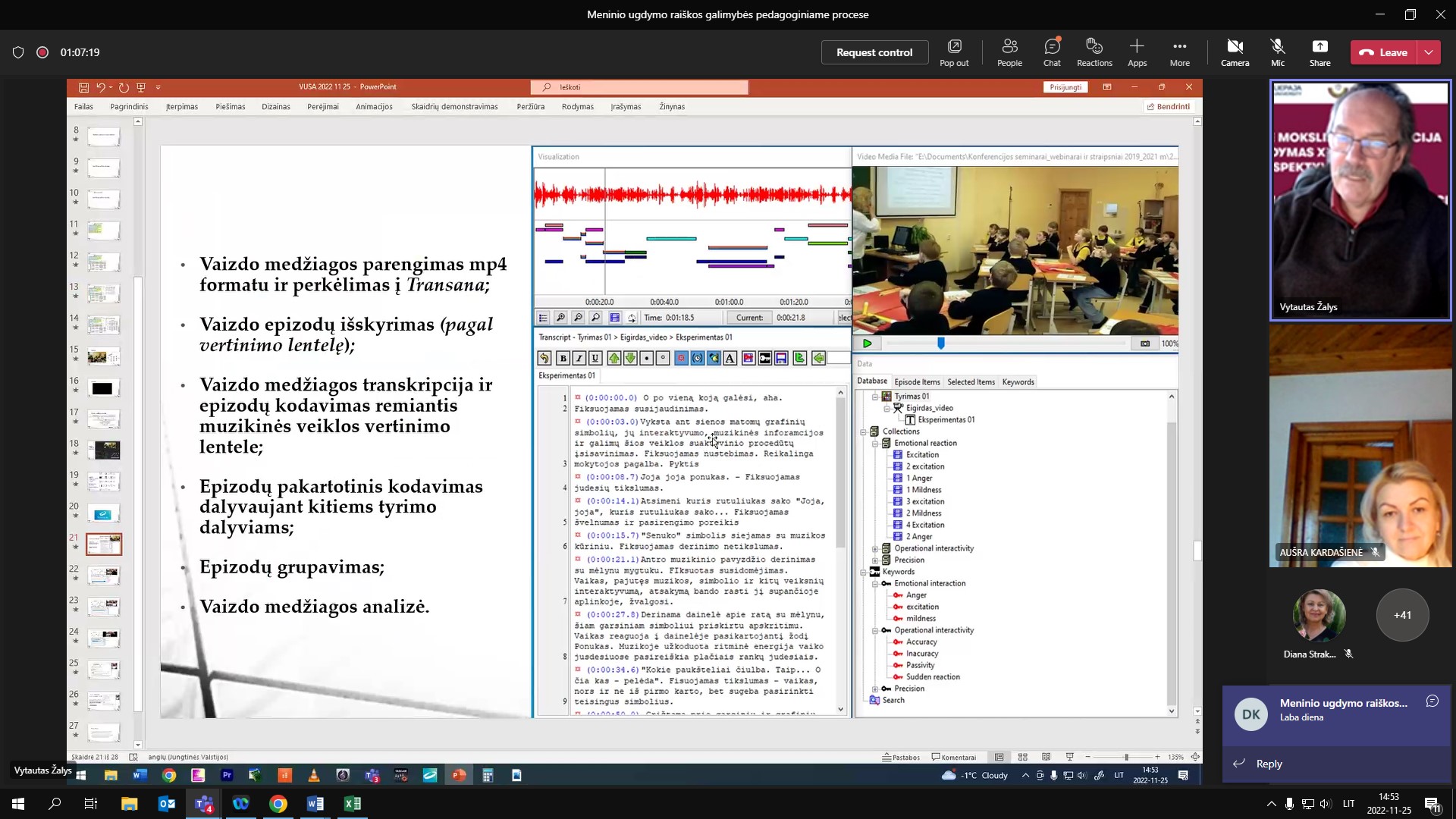Click the green up-arrow in transcript toolbar

[613, 358]
